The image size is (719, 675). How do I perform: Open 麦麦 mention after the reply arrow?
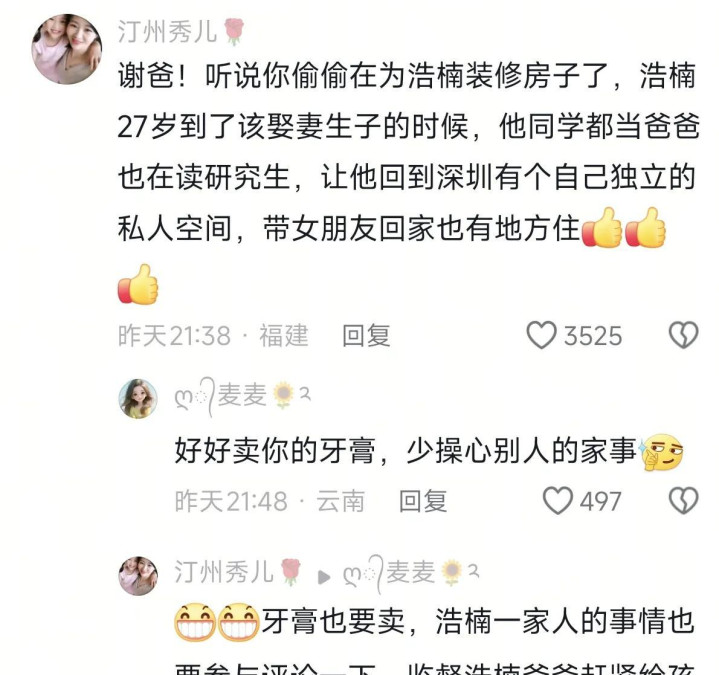tap(411, 573)
